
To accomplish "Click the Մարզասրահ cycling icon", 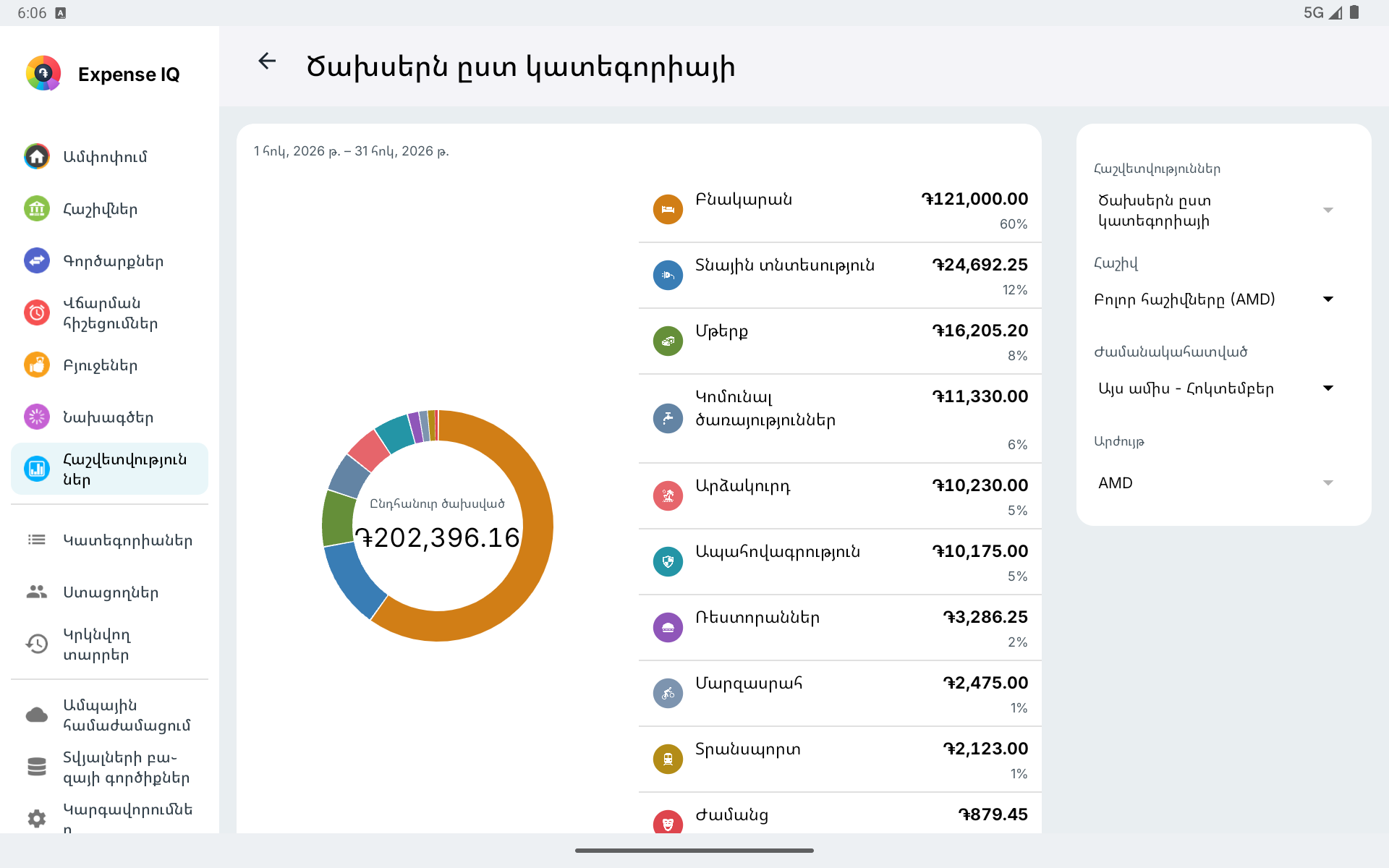I will click(668, 694).
